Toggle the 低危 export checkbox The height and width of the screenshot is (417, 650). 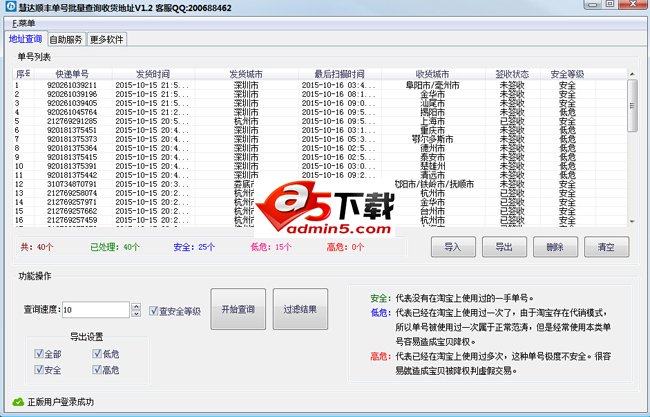pos(97,354)
